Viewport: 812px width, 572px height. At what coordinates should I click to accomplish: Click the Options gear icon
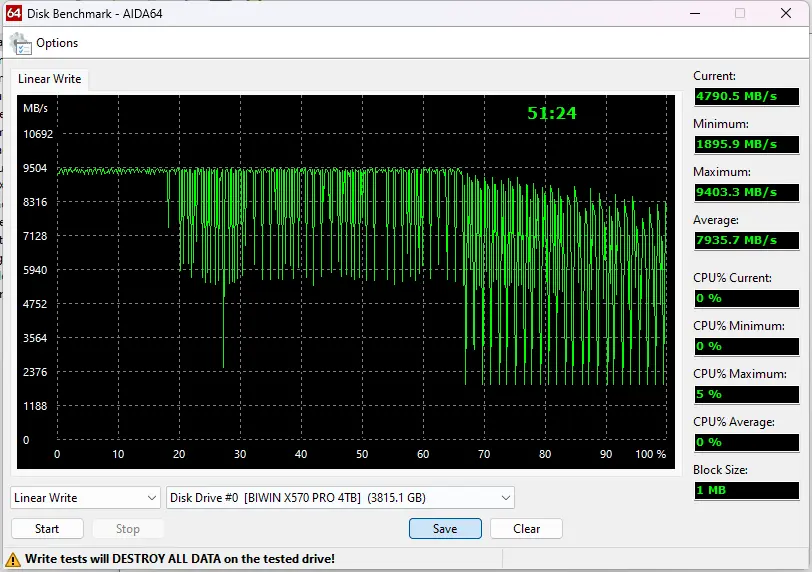20,43
